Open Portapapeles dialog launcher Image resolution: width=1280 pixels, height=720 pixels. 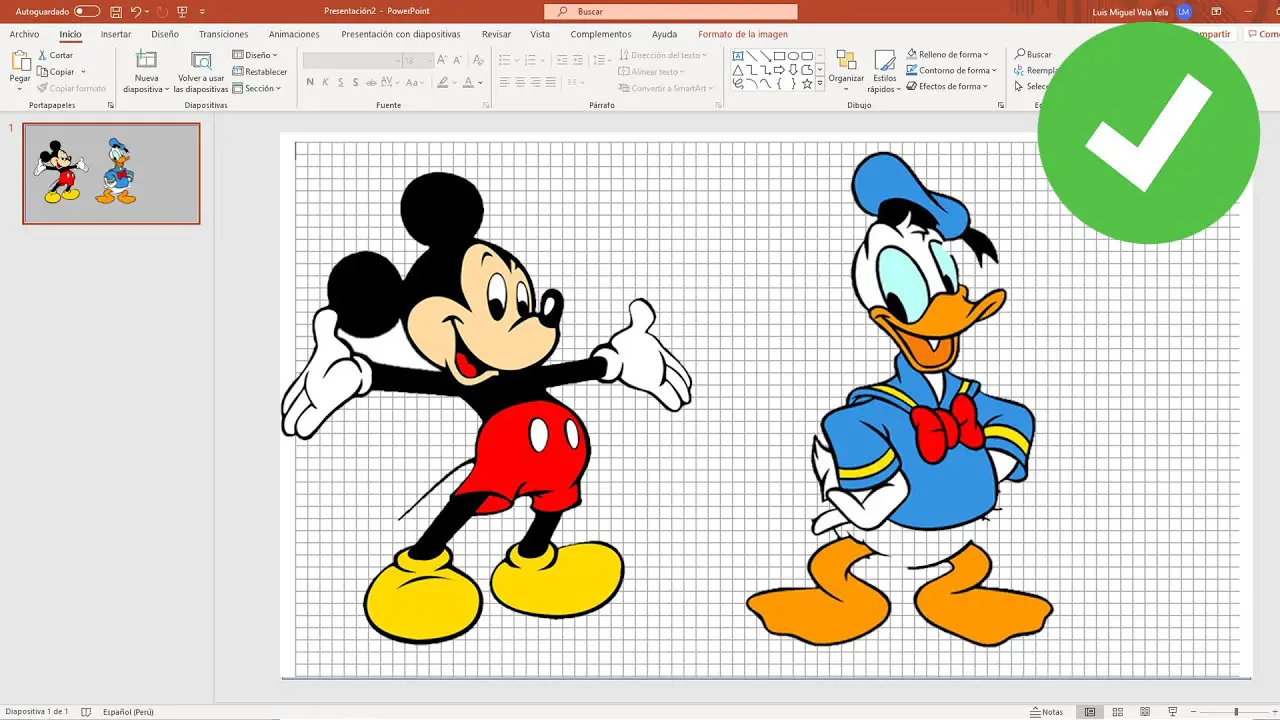pyautogui.click(x=111, y=105)
